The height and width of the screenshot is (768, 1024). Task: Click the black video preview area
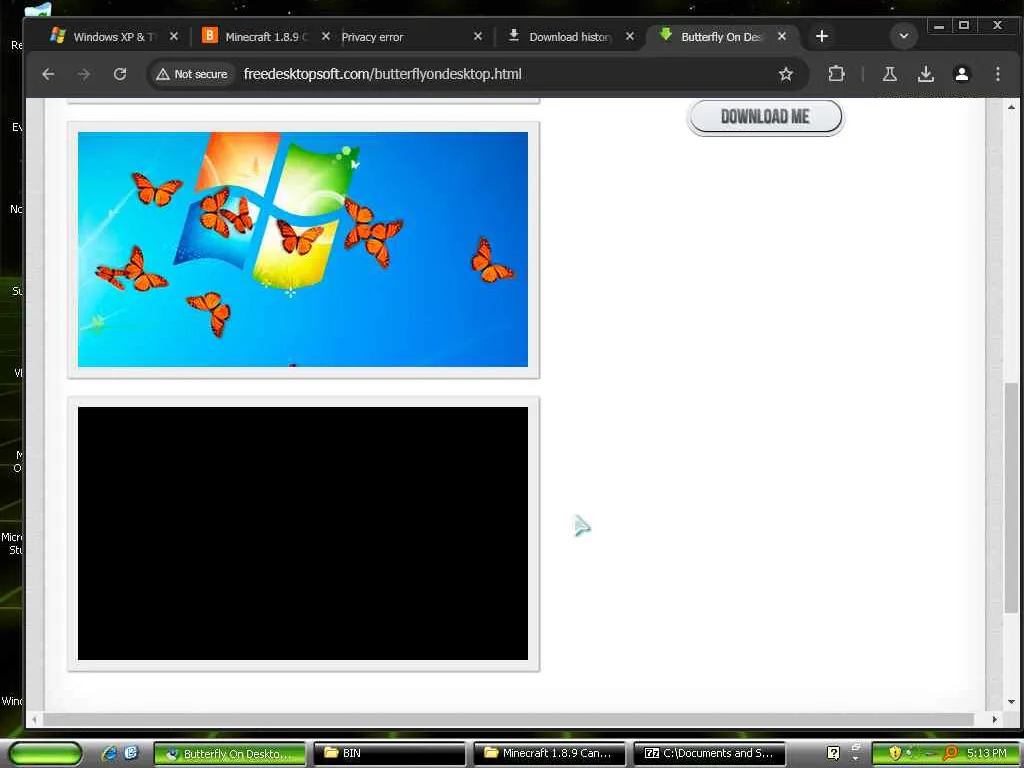tap(303, 534)
